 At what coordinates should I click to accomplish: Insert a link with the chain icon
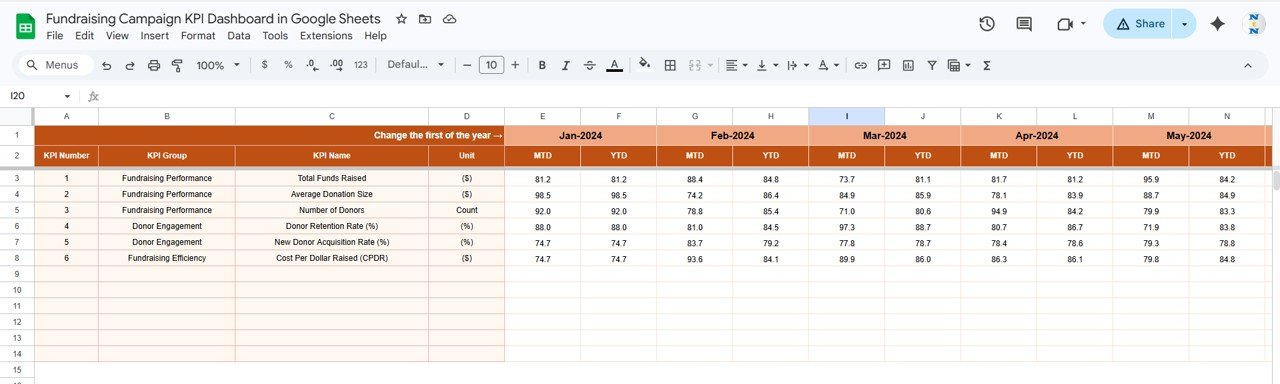pos(860,65)
